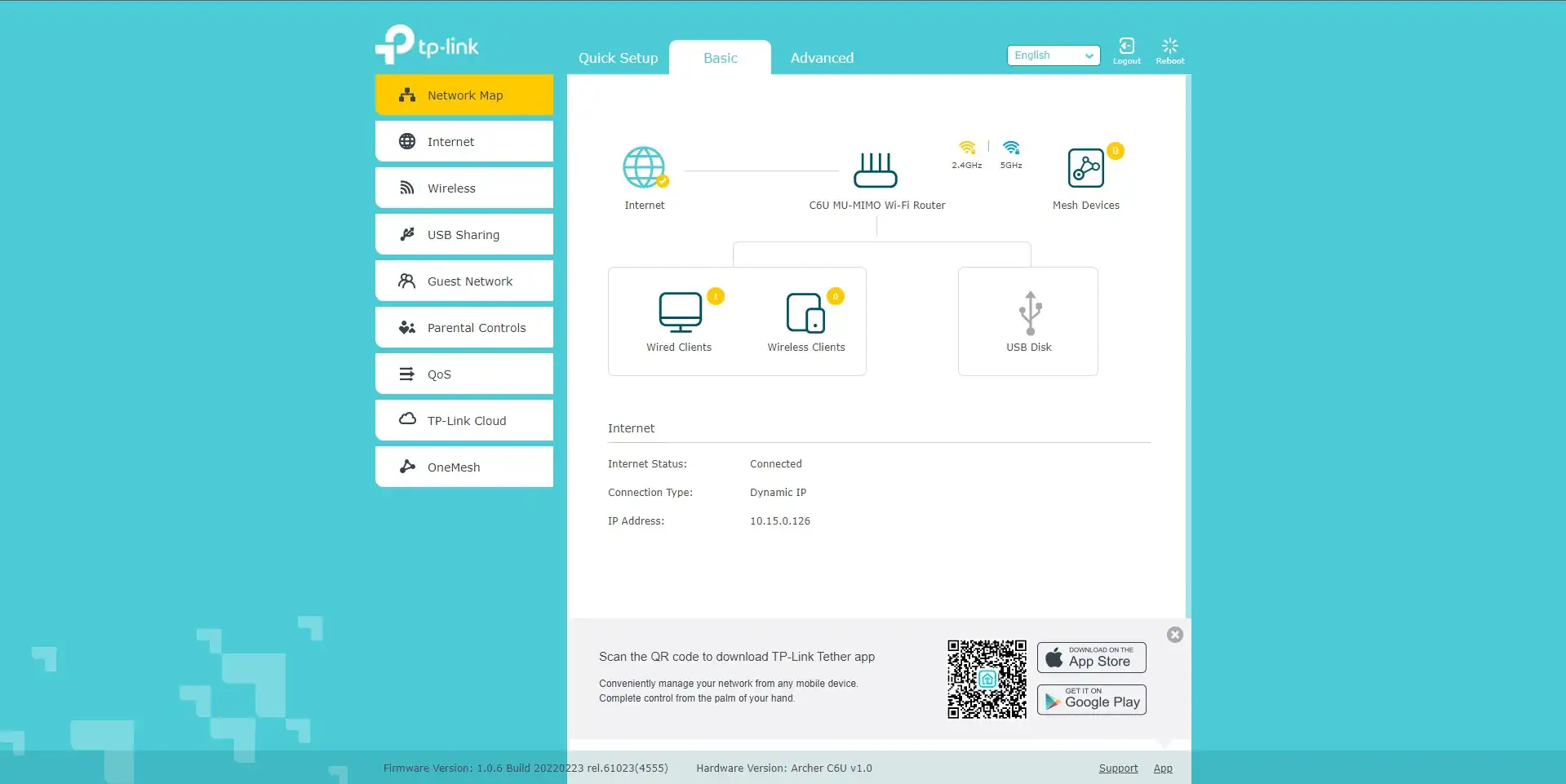Go to the Guest Network menu item
Image resolution: width=1566 pixels, height=784 pixels.
(464, 281)
